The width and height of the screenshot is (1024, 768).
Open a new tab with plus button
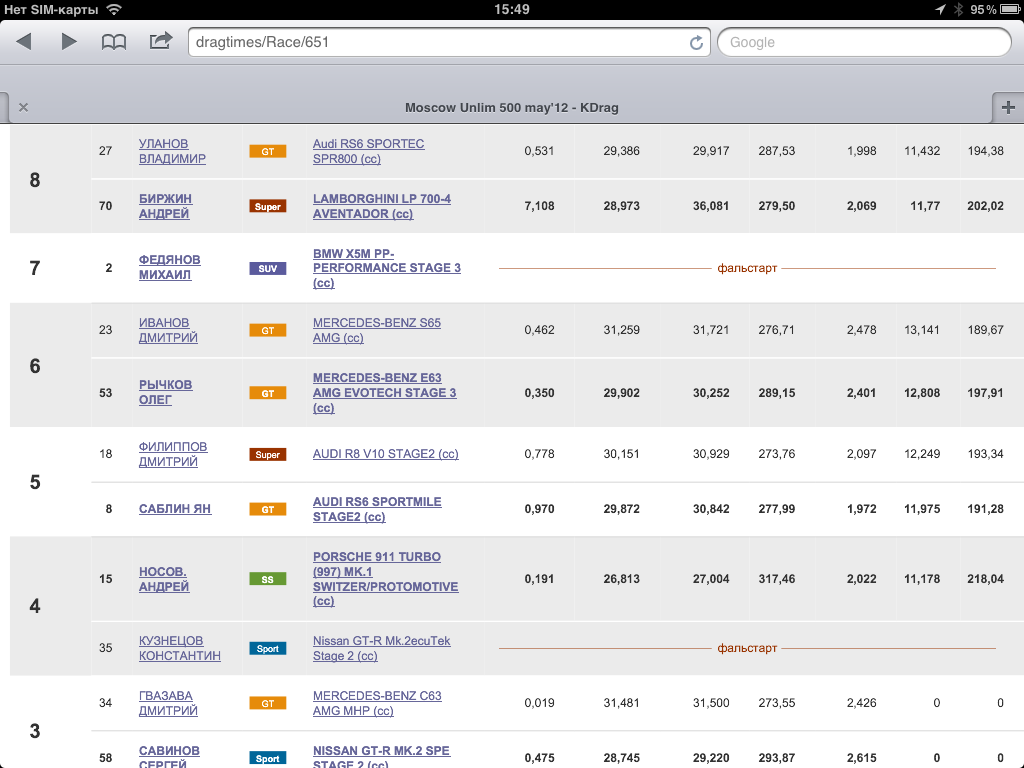pos(1008,107)
